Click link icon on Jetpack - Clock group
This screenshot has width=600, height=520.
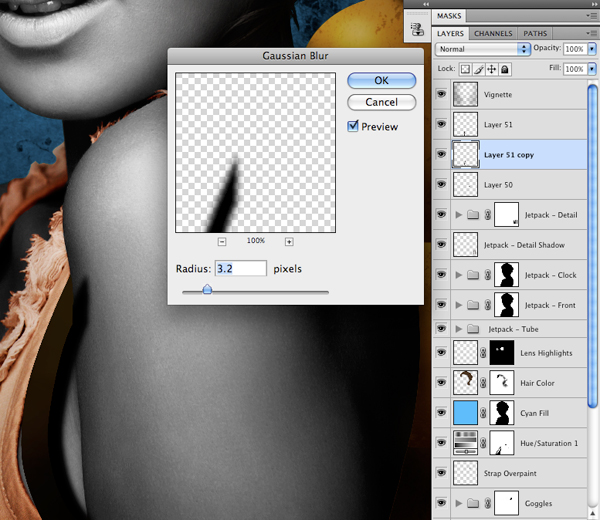[488, 275]
